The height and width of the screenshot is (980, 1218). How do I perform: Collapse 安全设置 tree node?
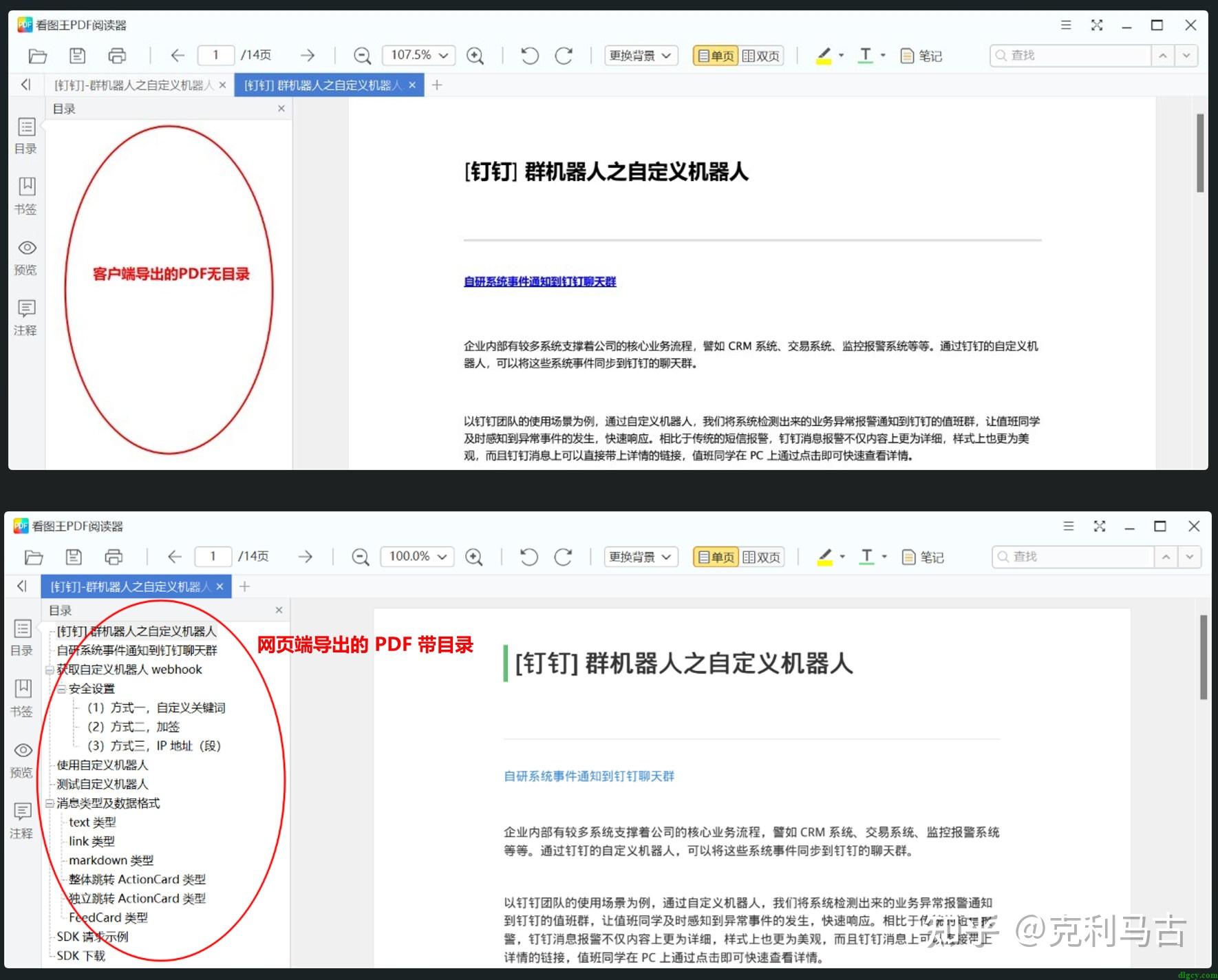pos(61,689)
